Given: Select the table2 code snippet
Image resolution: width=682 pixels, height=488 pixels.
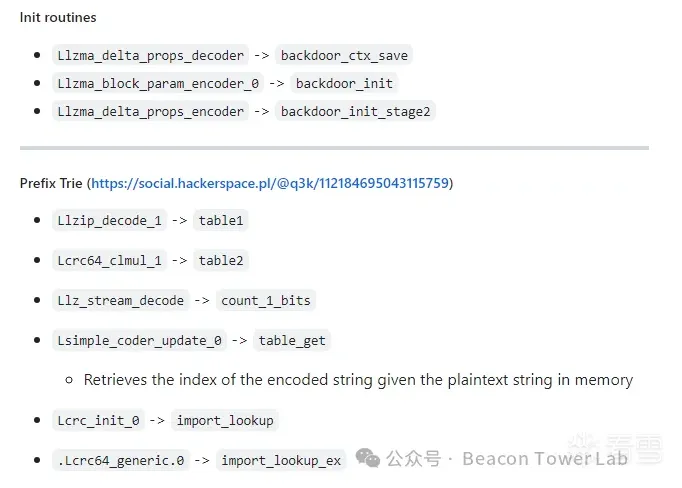Looking at the screenshot, I should (221, 260).
